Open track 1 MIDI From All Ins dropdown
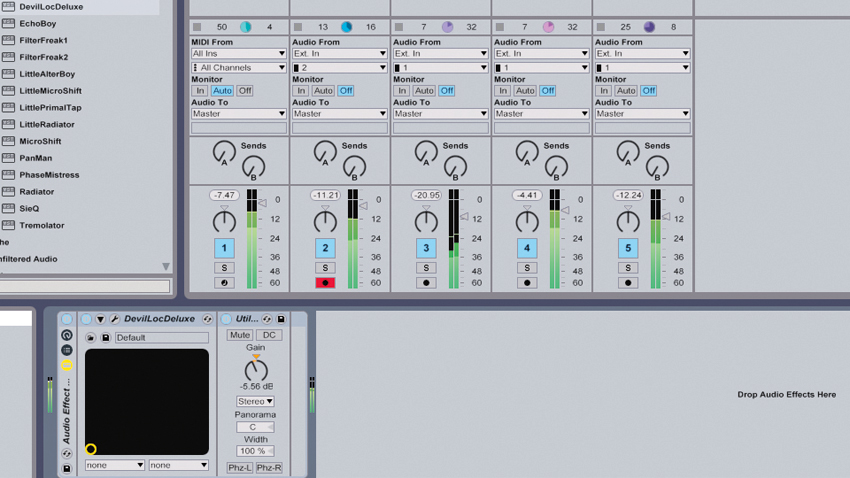 click(239, 54)
